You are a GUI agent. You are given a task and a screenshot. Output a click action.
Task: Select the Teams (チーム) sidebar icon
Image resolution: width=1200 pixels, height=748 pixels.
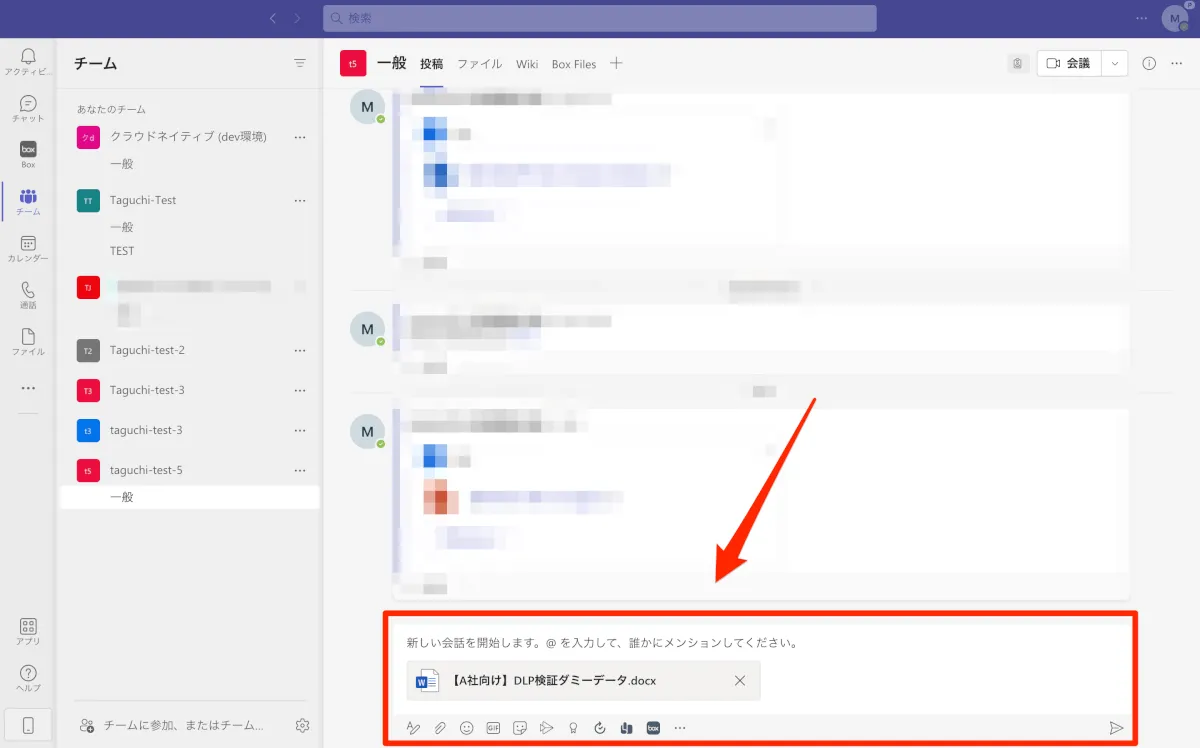(28, 201)
